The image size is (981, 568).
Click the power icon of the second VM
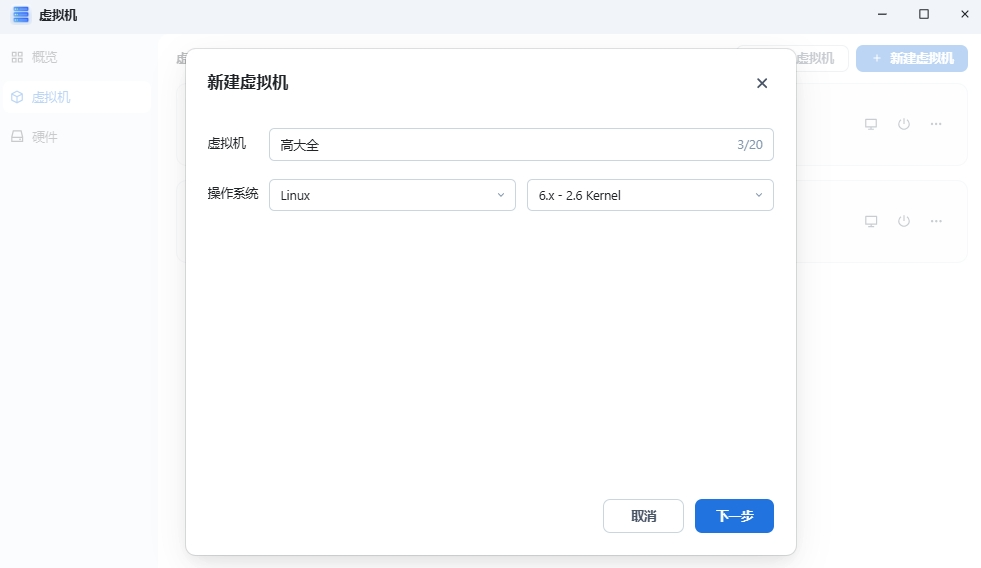click(x=904, y=221)
